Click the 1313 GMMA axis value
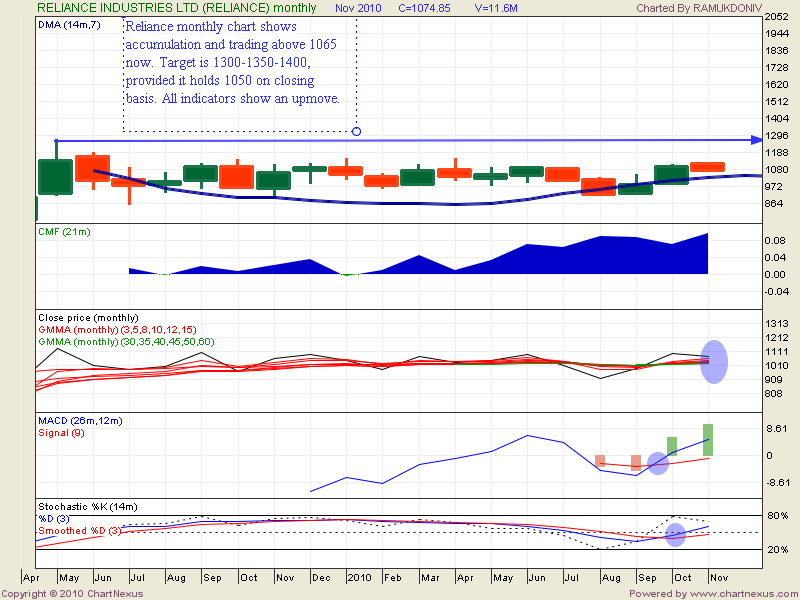The width and height of the screenshot is (800, 600). (777, 323)
